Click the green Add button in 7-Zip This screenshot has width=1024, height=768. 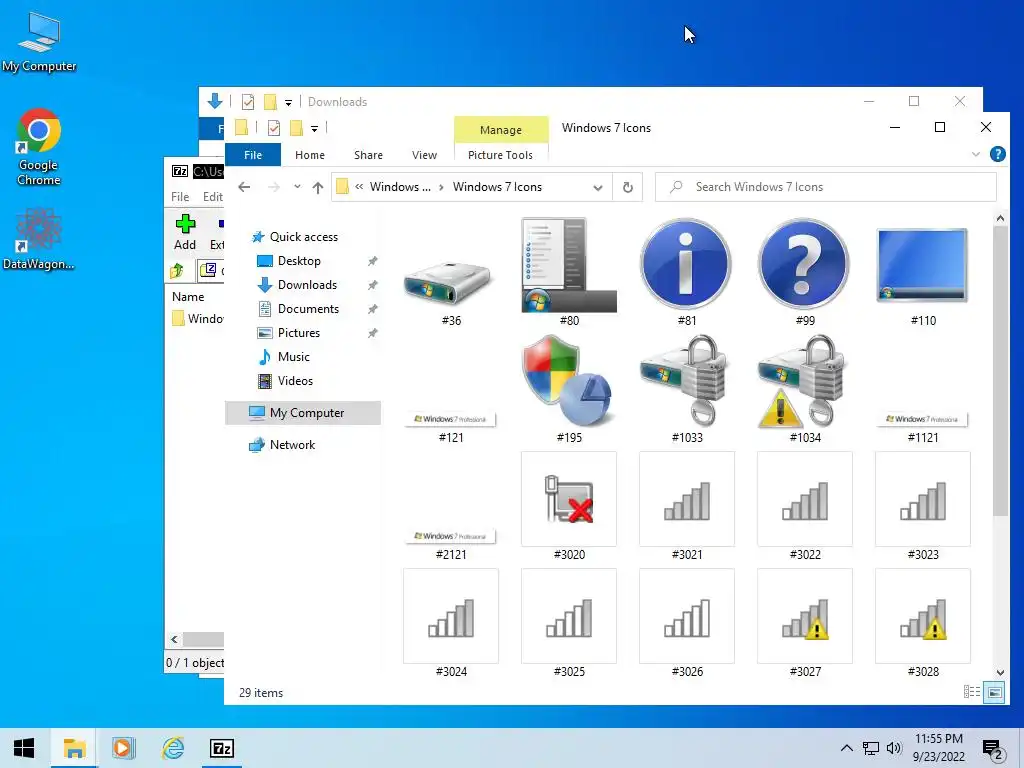185,232
